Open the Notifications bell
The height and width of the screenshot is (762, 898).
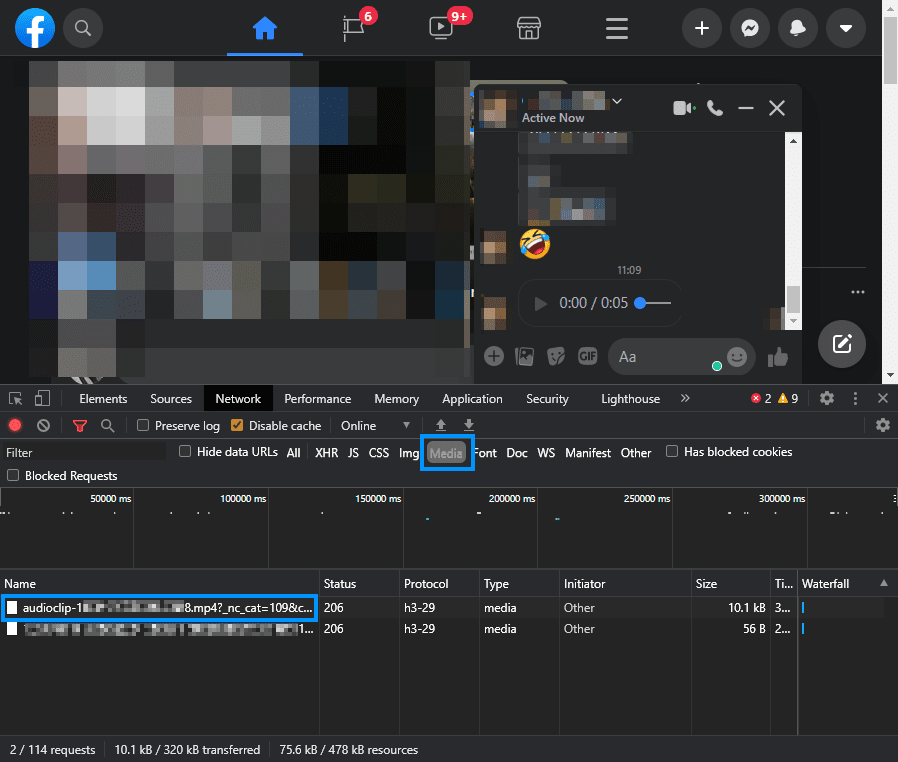[797, 27]
